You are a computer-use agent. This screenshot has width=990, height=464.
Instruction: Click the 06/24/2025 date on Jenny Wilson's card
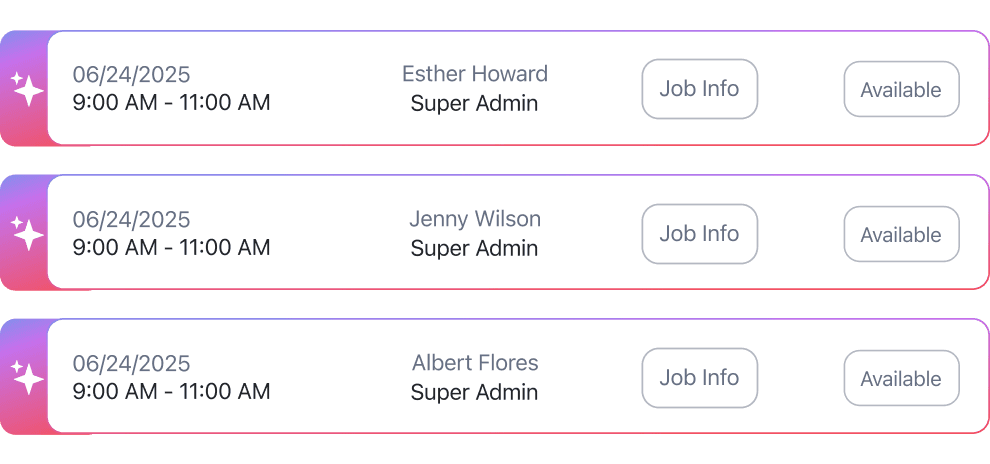point(131,220)
